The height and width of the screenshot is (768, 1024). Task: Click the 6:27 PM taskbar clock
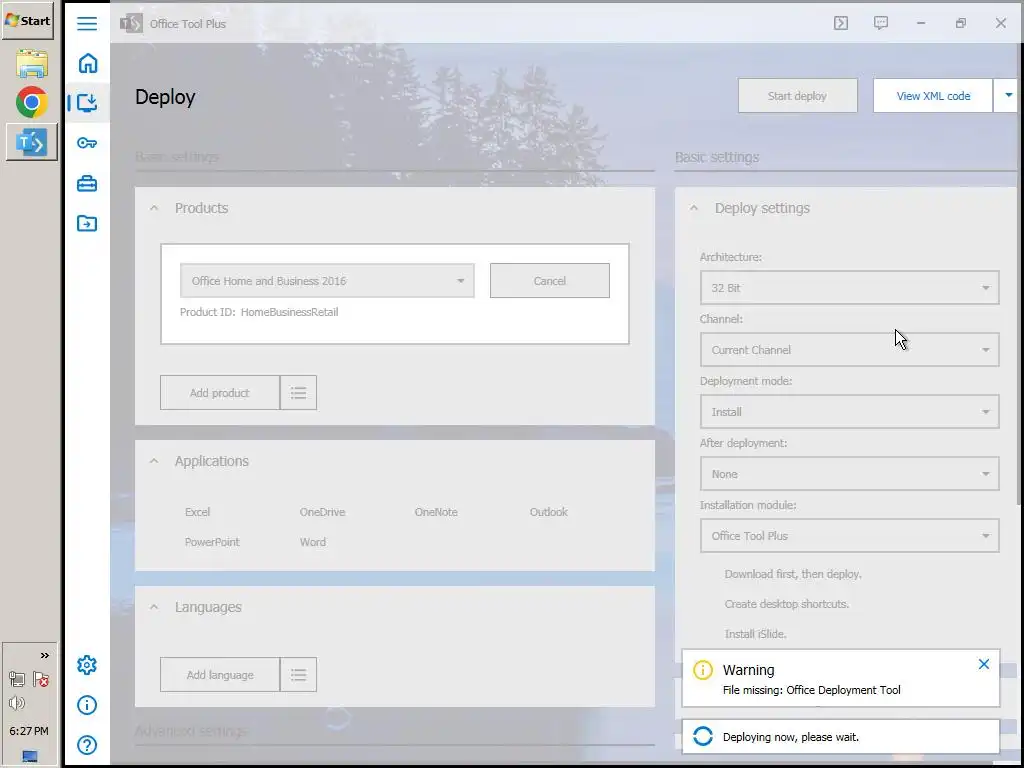[29, 731]
